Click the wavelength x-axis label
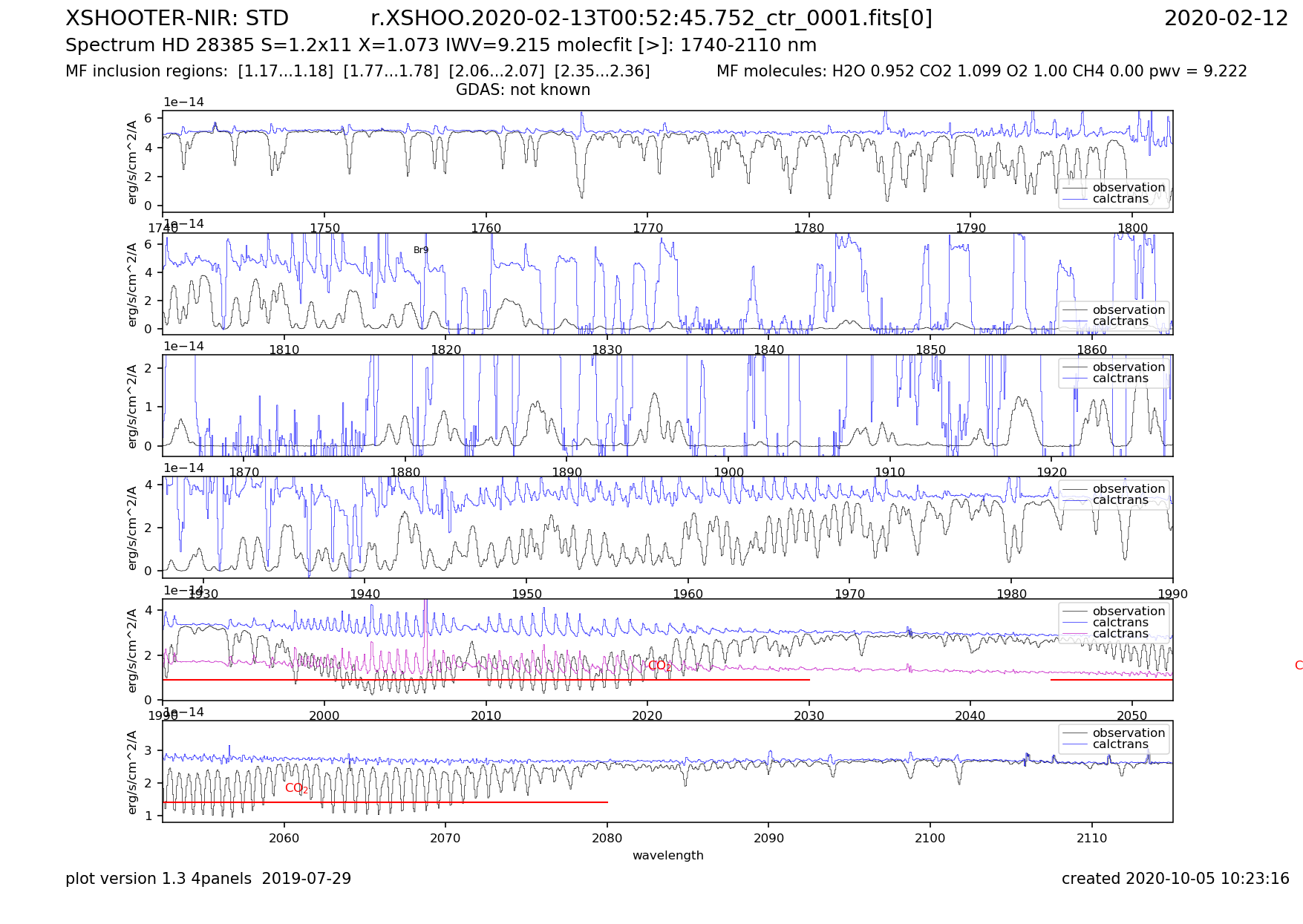This screenshot has width=1303, height=924. click(667, 855)
